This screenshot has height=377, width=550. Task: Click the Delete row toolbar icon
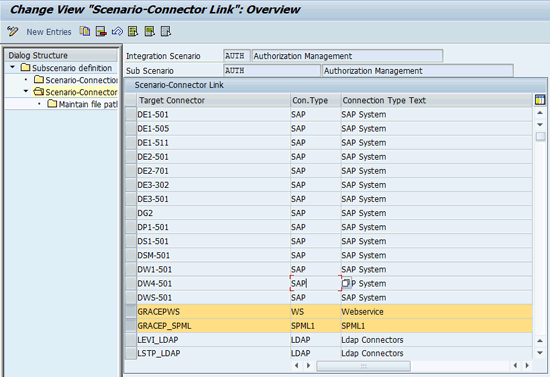click(x=101, y=32)
